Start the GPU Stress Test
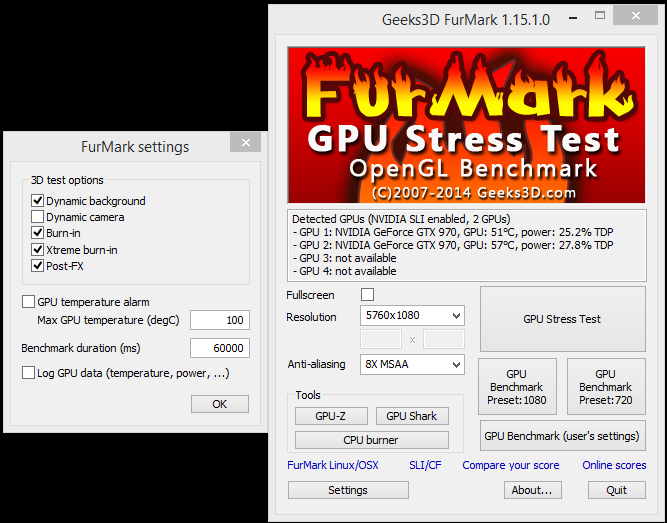667x523 pixels. point(562,319)
